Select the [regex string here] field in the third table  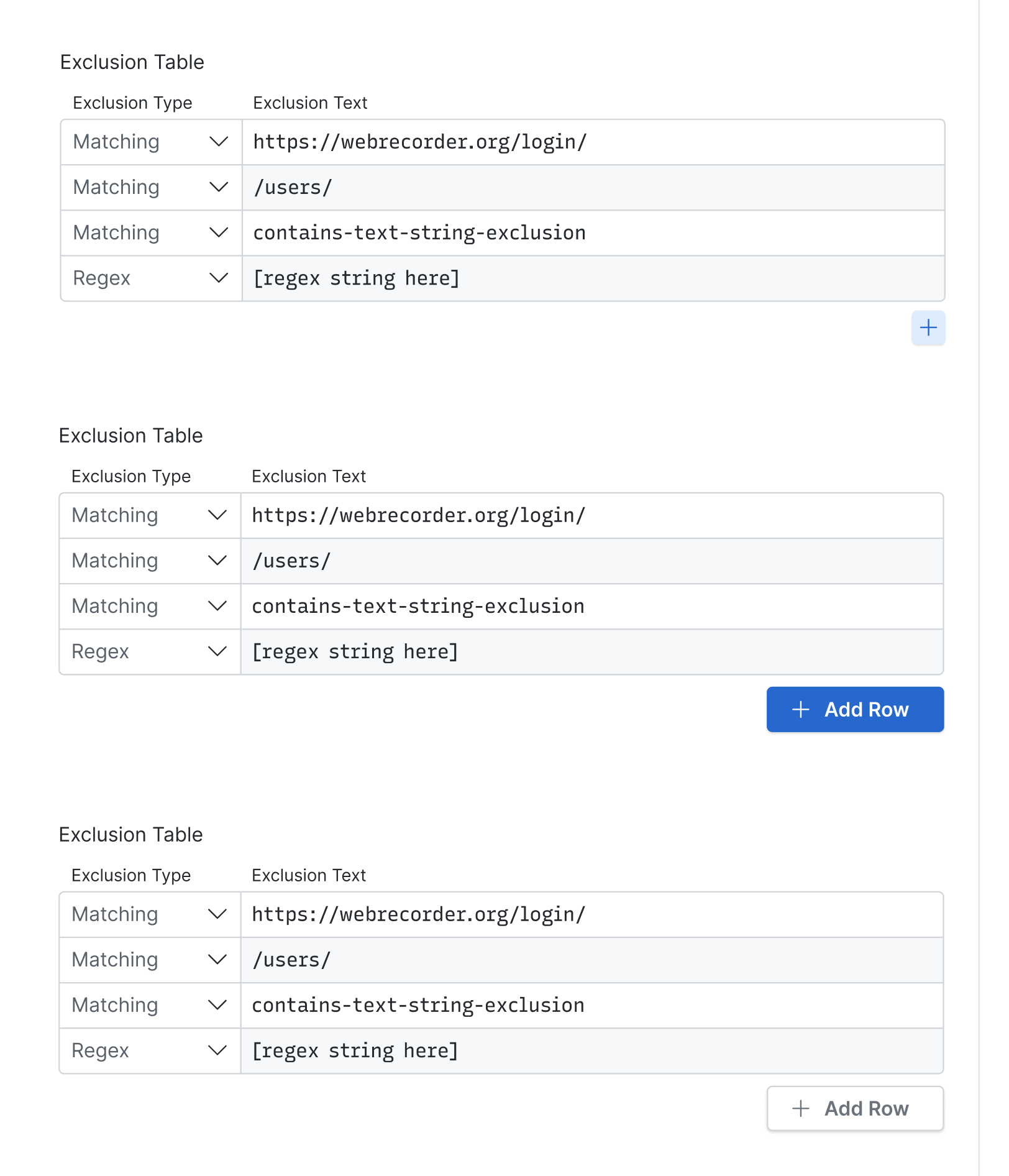tap(559, 1050)
